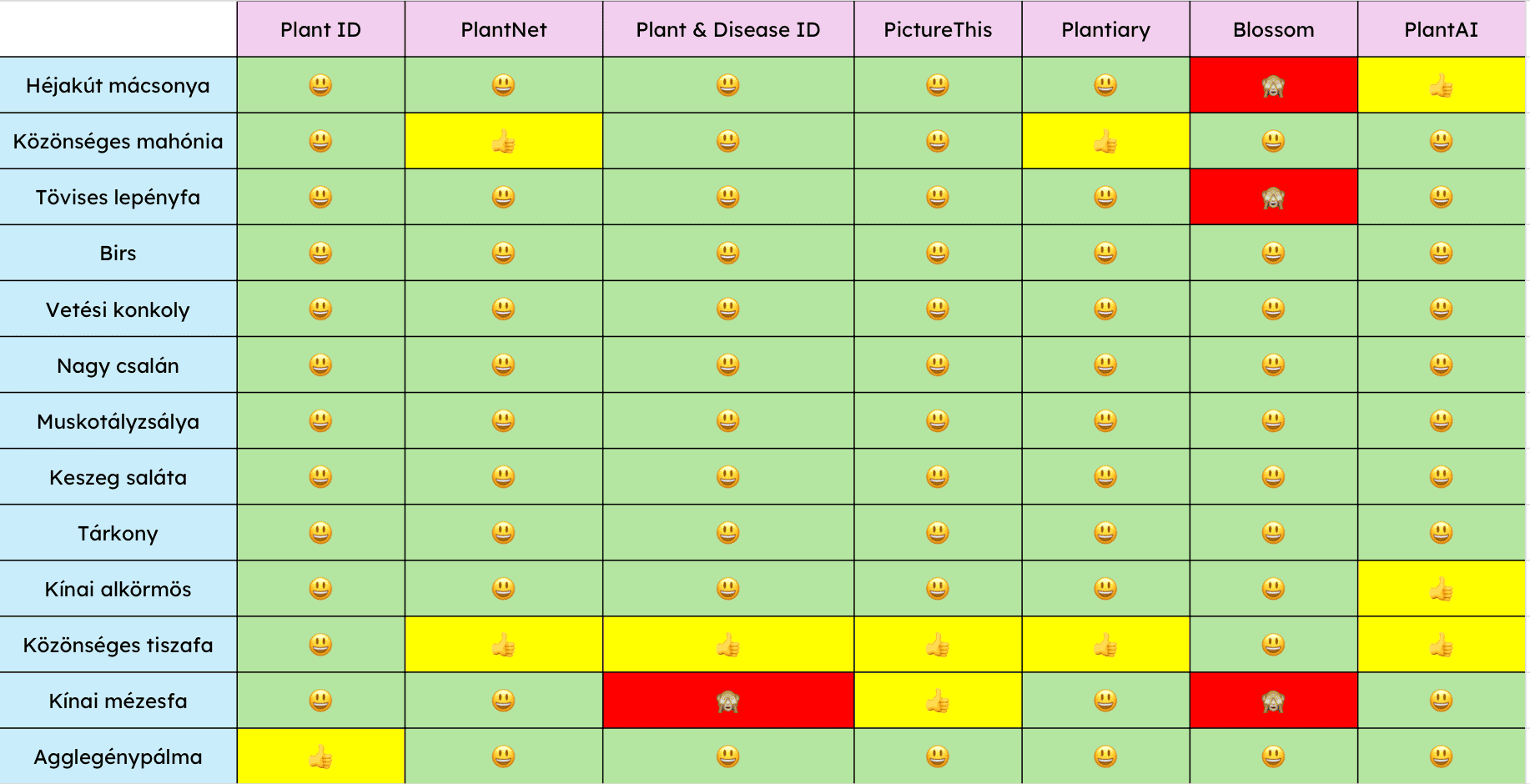The height and width of the screenshot is (784, 1530).
Task: Click thumbs-up in Közönséges mahónia Plantiary cell
Action: 1105,142
